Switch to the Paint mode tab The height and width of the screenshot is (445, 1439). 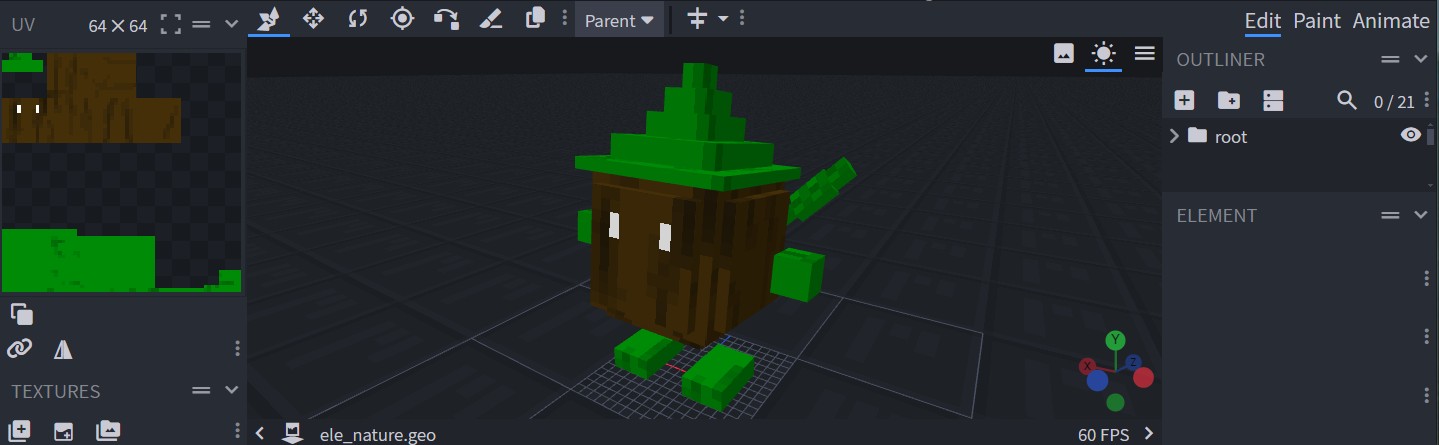click(1317, 21)
